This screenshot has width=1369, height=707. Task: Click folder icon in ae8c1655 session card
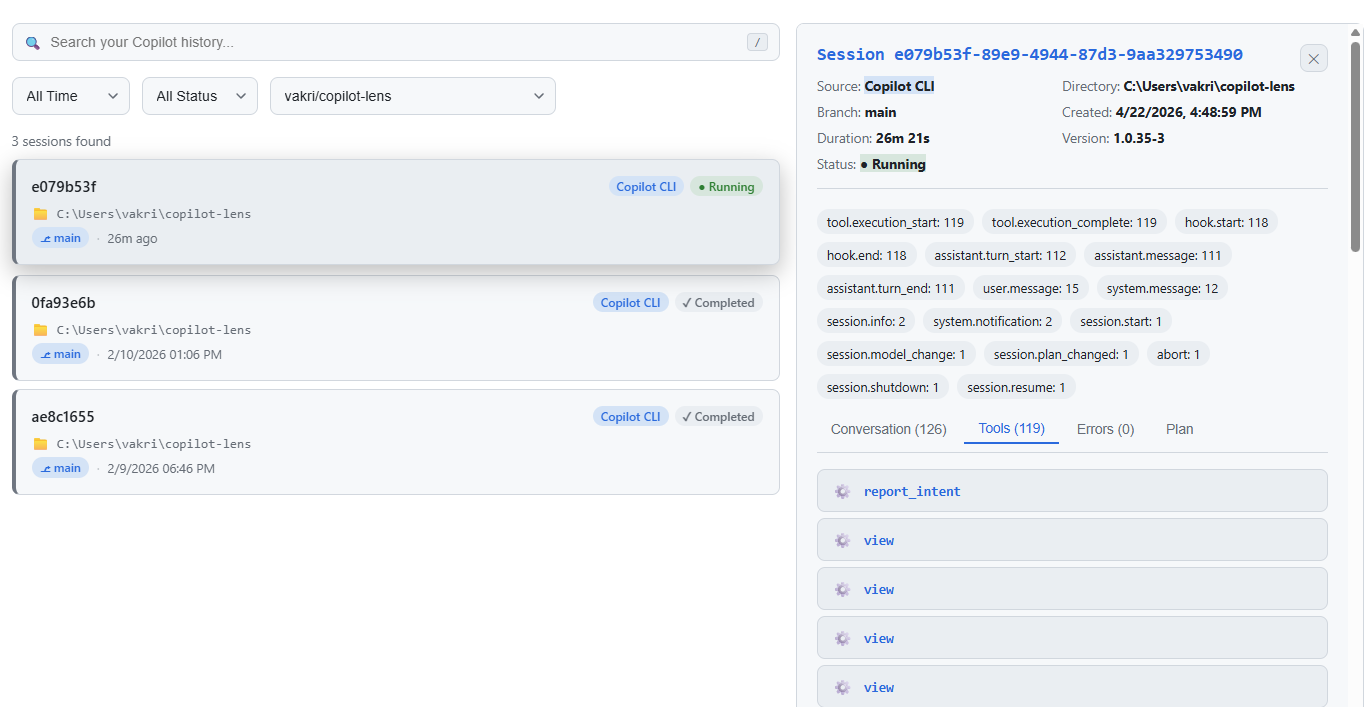point(40,444)
